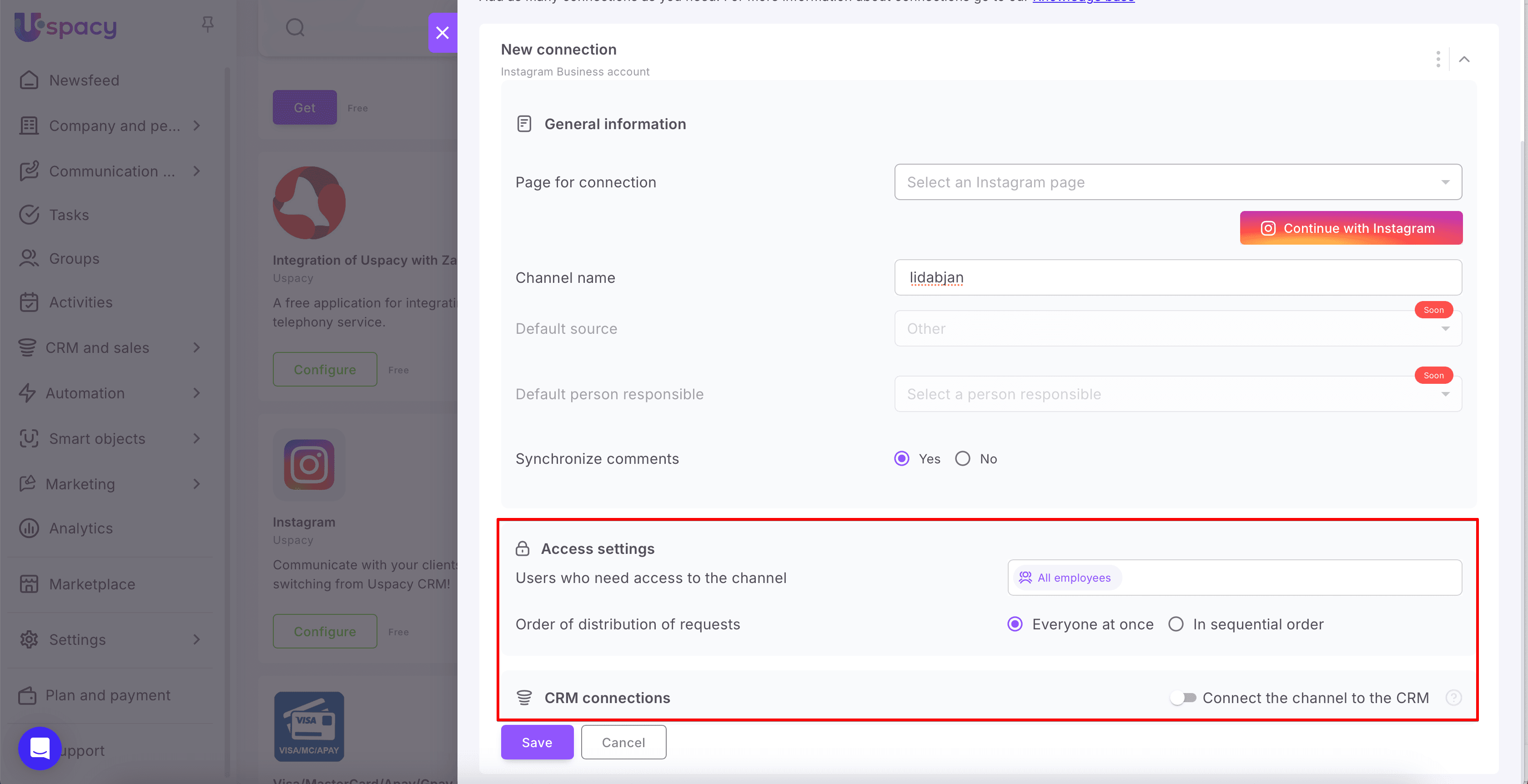Collapse the New connection panel
Viewport: 1528px width, 784px height.
1464,59
